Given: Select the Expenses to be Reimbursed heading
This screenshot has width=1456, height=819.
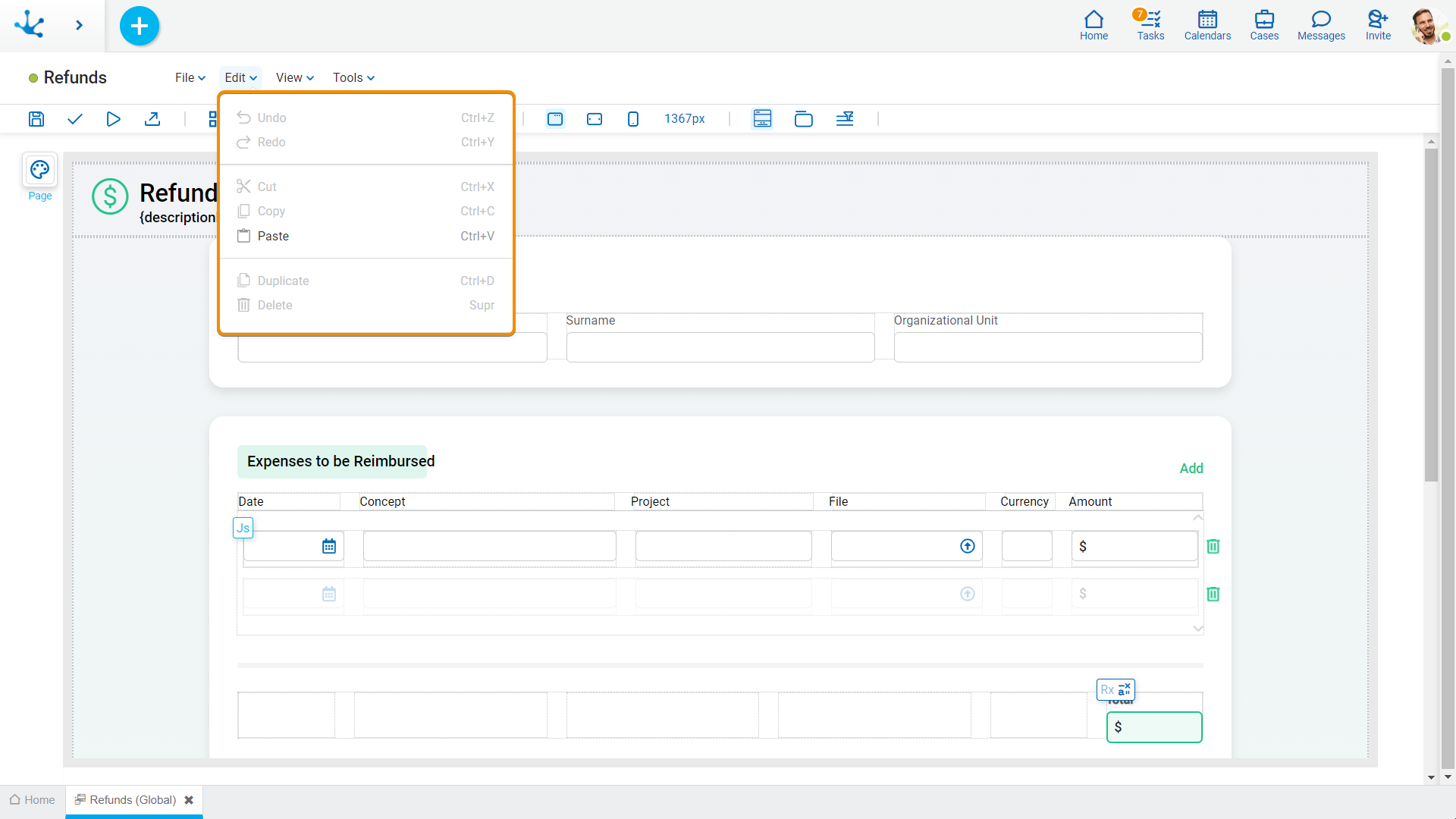Looking at the screenshot, I should pyautogui.click(x=340, y=461).
